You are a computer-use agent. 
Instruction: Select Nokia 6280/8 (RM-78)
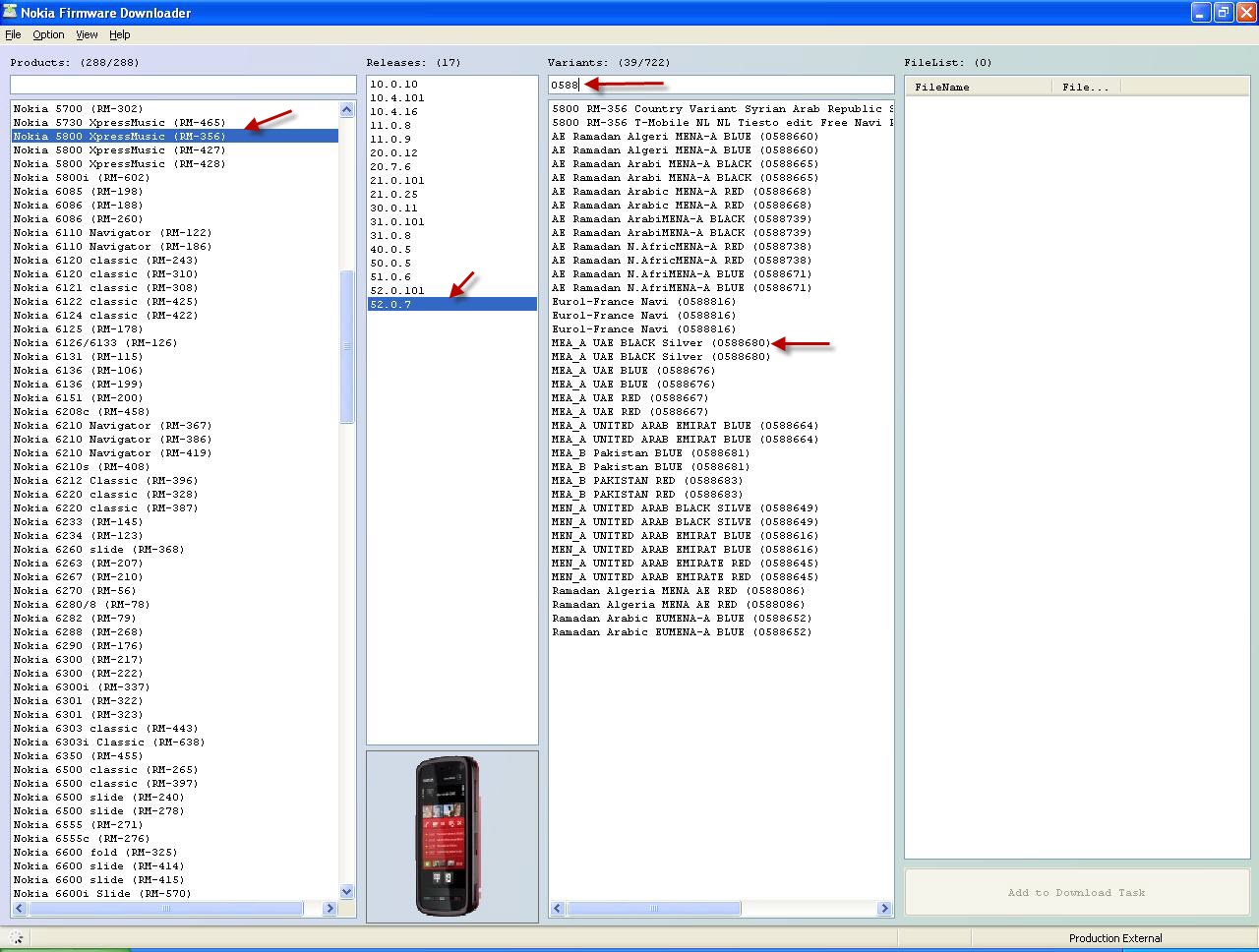click(x=175, y=605)
